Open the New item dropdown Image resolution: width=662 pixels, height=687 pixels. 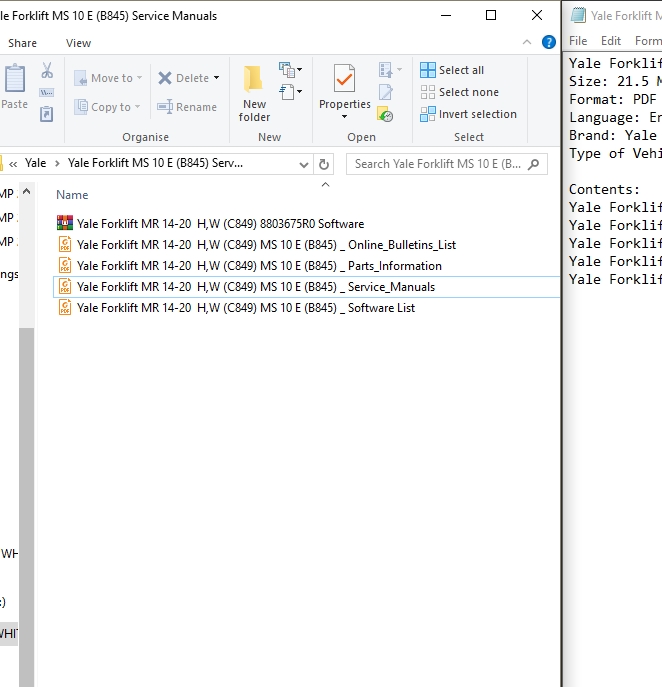click(x=290, y=70)
